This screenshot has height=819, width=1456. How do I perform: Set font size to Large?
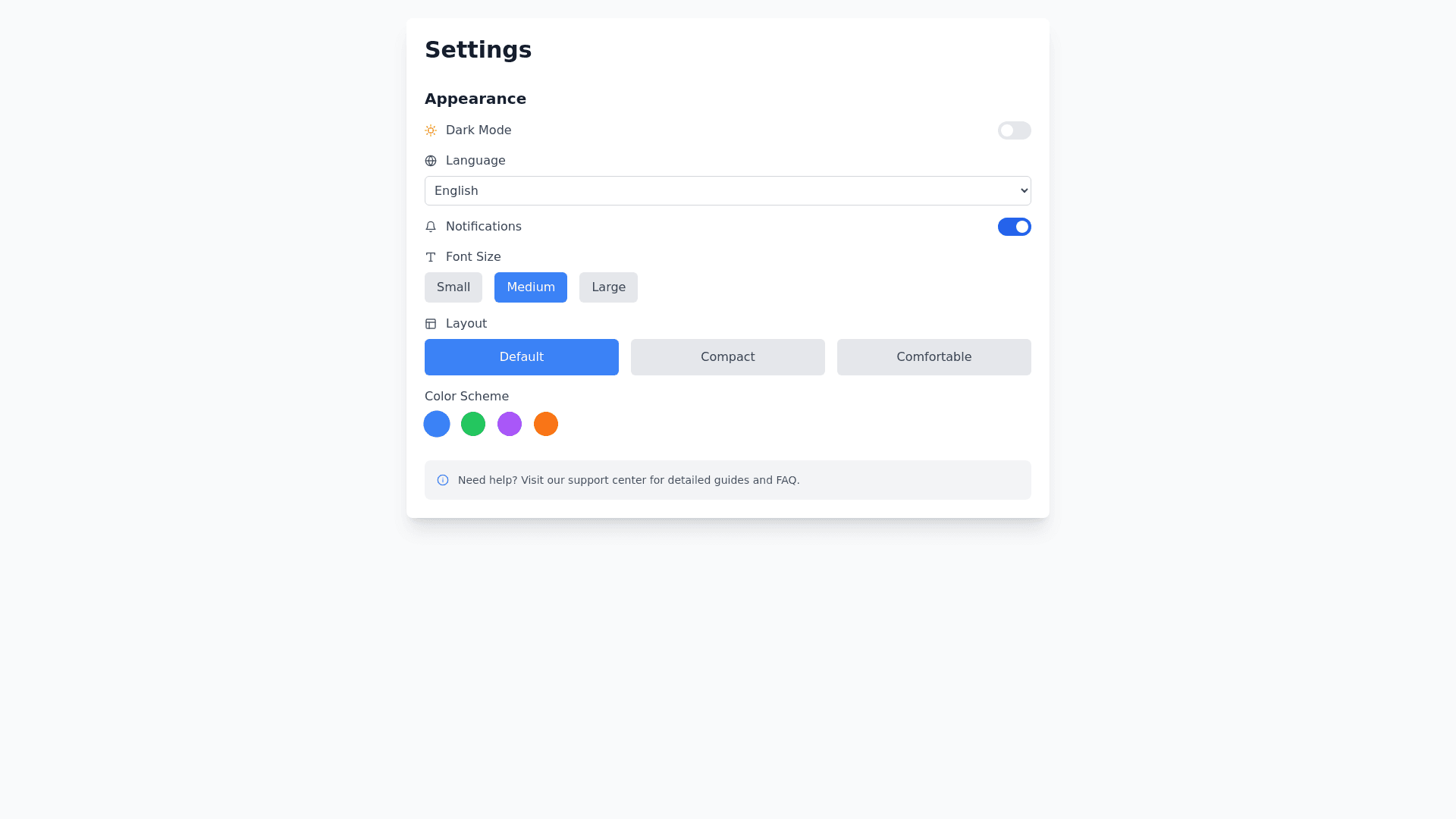608,287
